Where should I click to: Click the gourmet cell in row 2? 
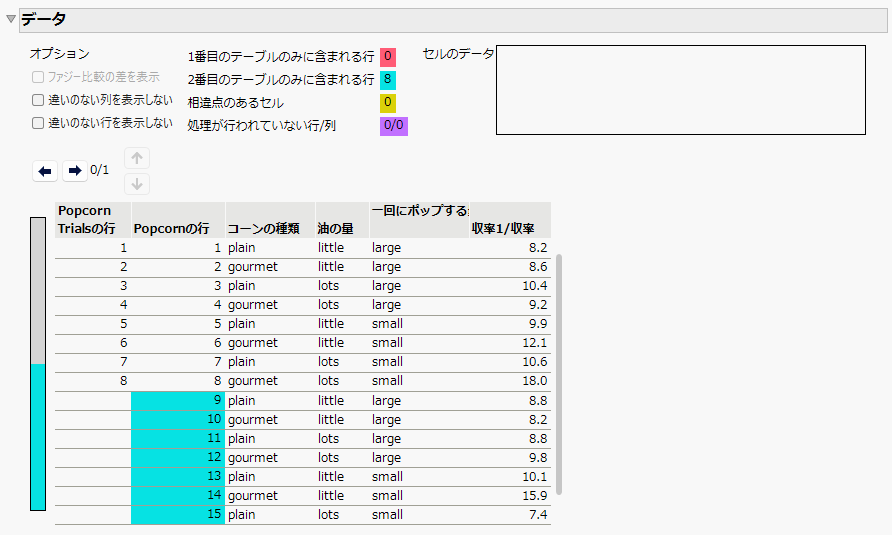tap(253, 267)
